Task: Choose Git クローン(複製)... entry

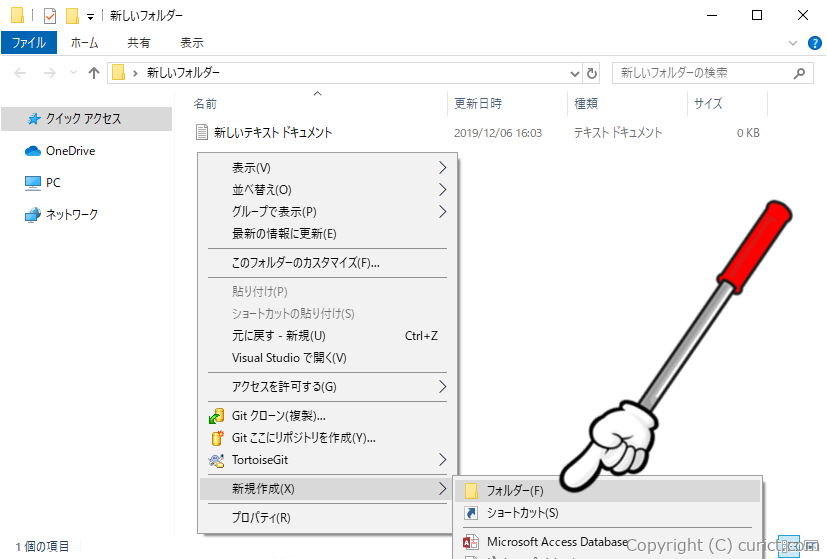Action: tap(327, 416)
